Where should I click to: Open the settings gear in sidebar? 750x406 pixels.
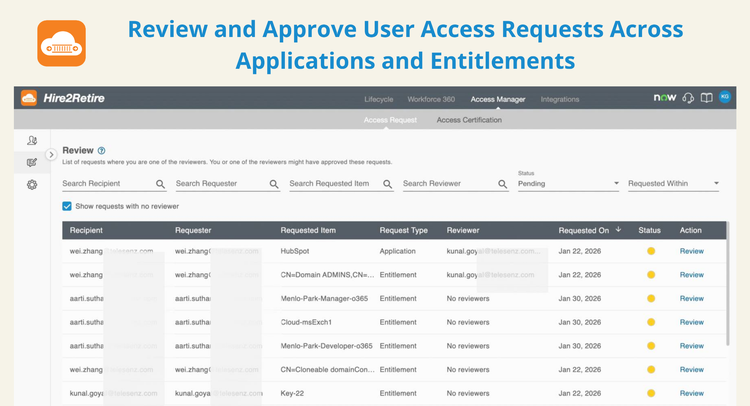pyautogui.click(x=32, y=185)
